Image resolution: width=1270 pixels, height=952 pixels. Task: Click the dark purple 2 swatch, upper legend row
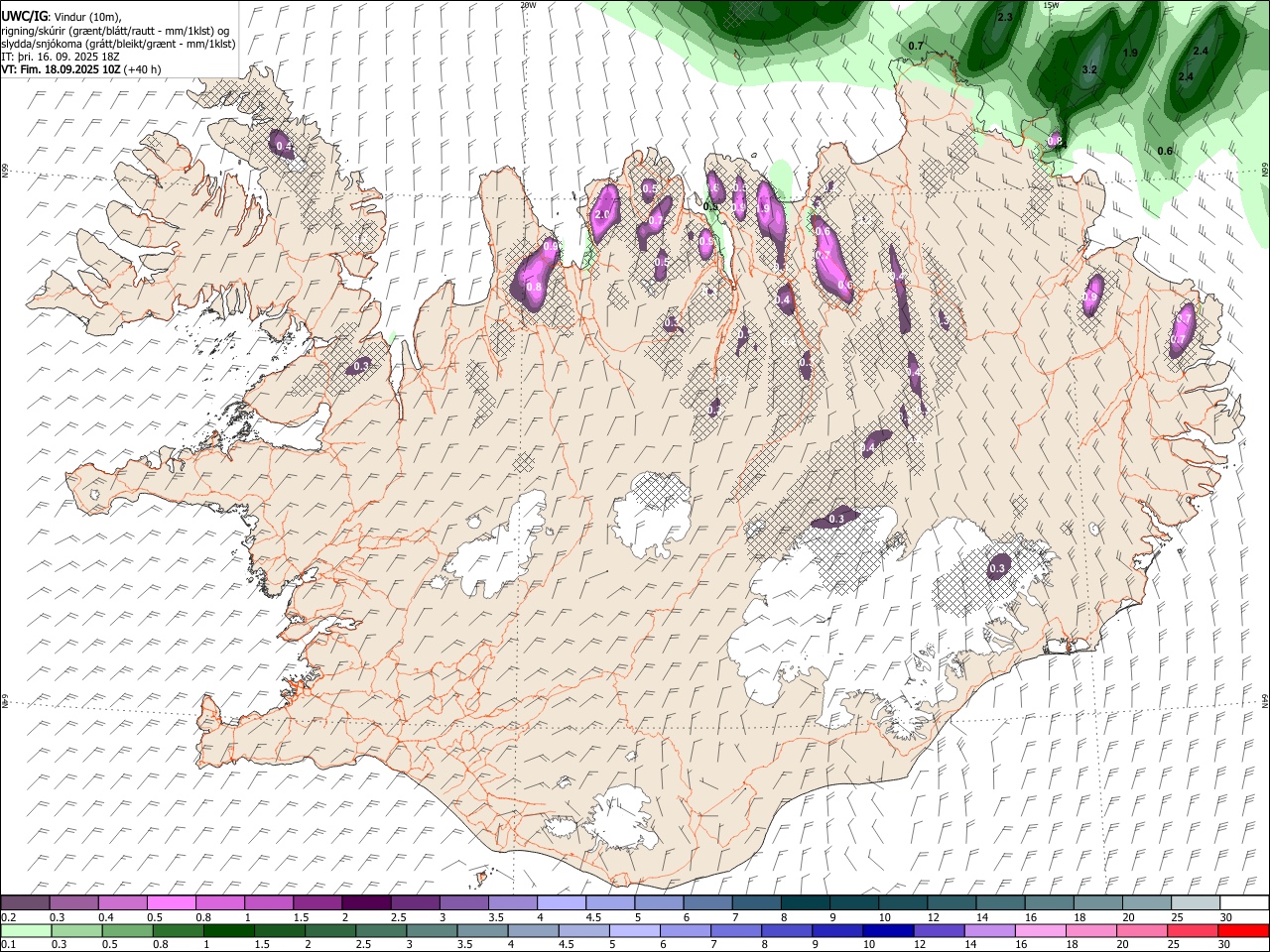pos(366,902)
